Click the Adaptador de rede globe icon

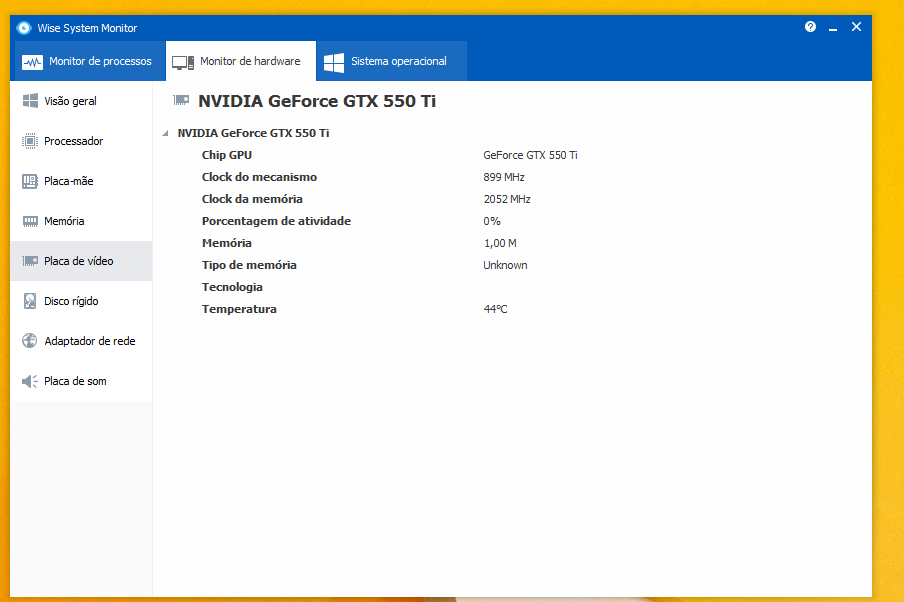(x=30, y=341)
